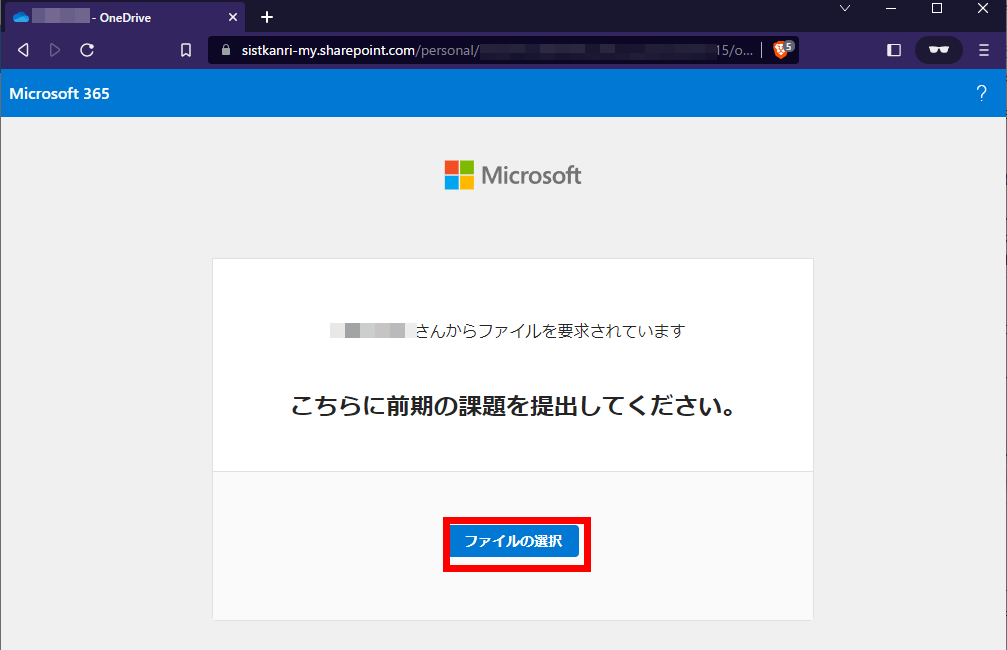View site info via the padlock icon

(226, 50)
